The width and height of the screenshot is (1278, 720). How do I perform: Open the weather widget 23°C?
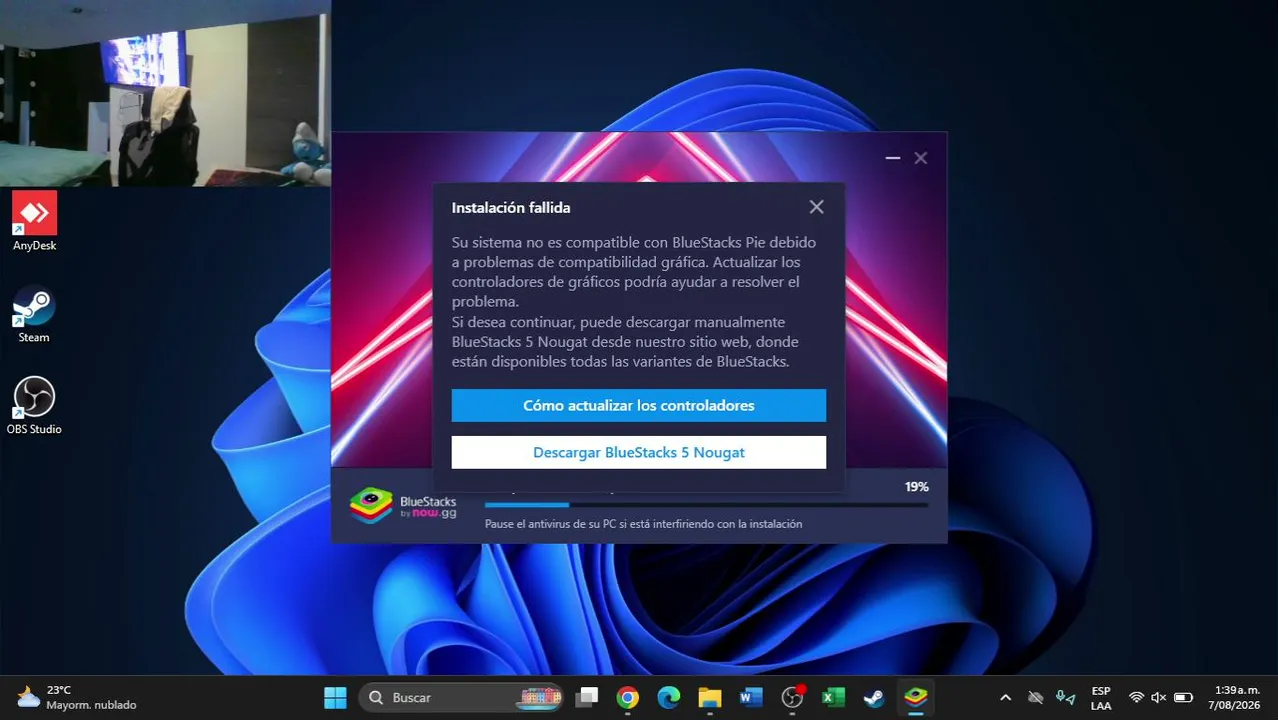(x=76, y=697)
